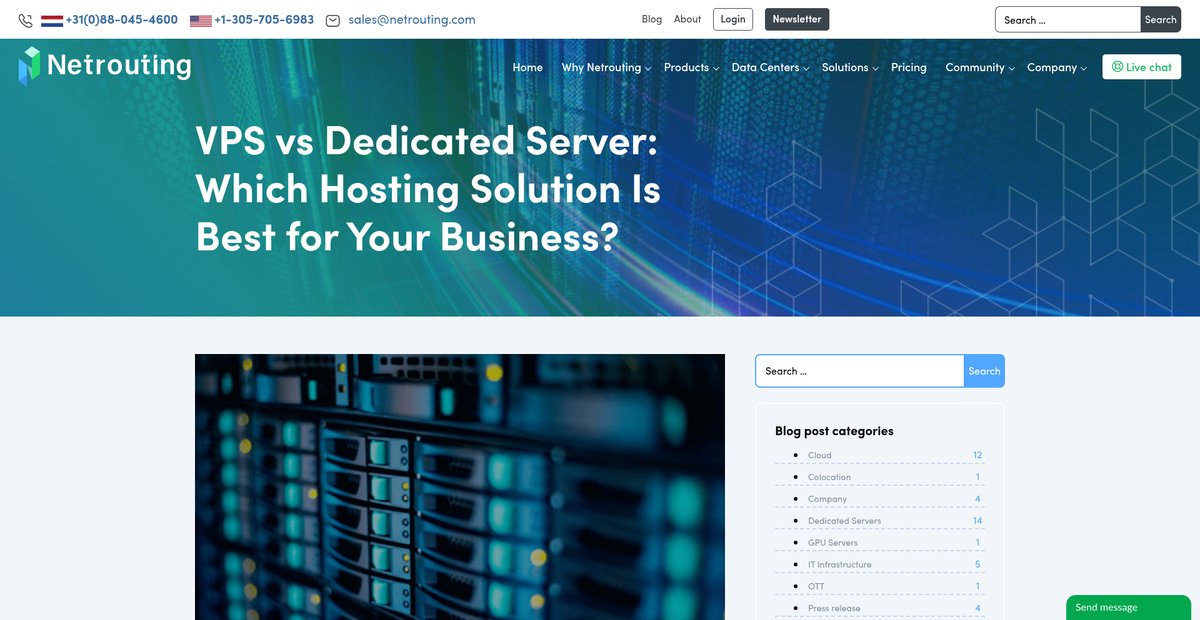Image resolution: width=1200 pixels, height=620 pixels.
Task: Expand the Solutions chevron arrow
Action: 875,69
